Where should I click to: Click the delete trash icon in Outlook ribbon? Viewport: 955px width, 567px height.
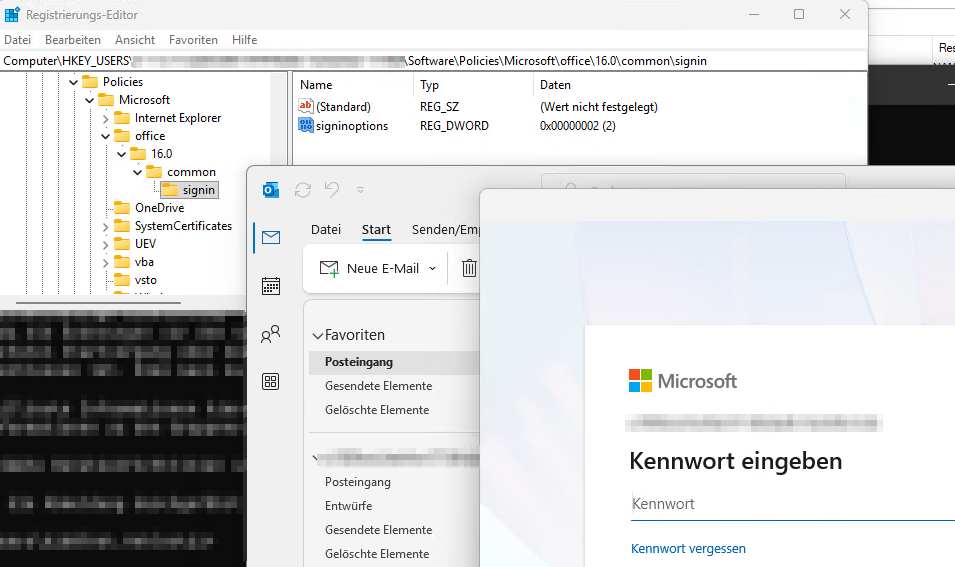pyautogui.click(x=469, y=268)
